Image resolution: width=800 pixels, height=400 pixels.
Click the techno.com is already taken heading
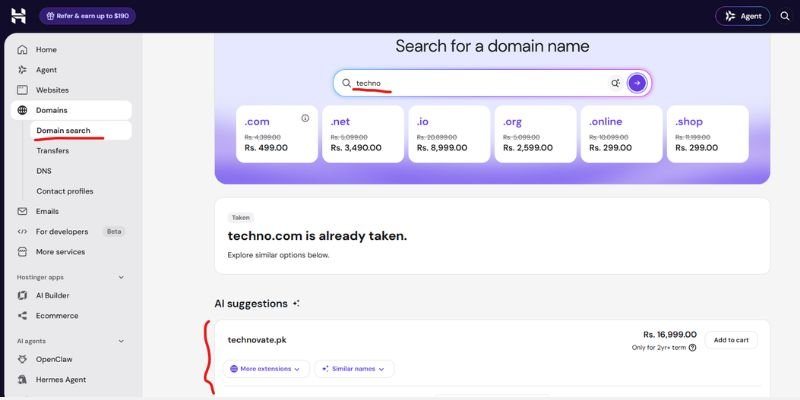click(x=317, y=236)
